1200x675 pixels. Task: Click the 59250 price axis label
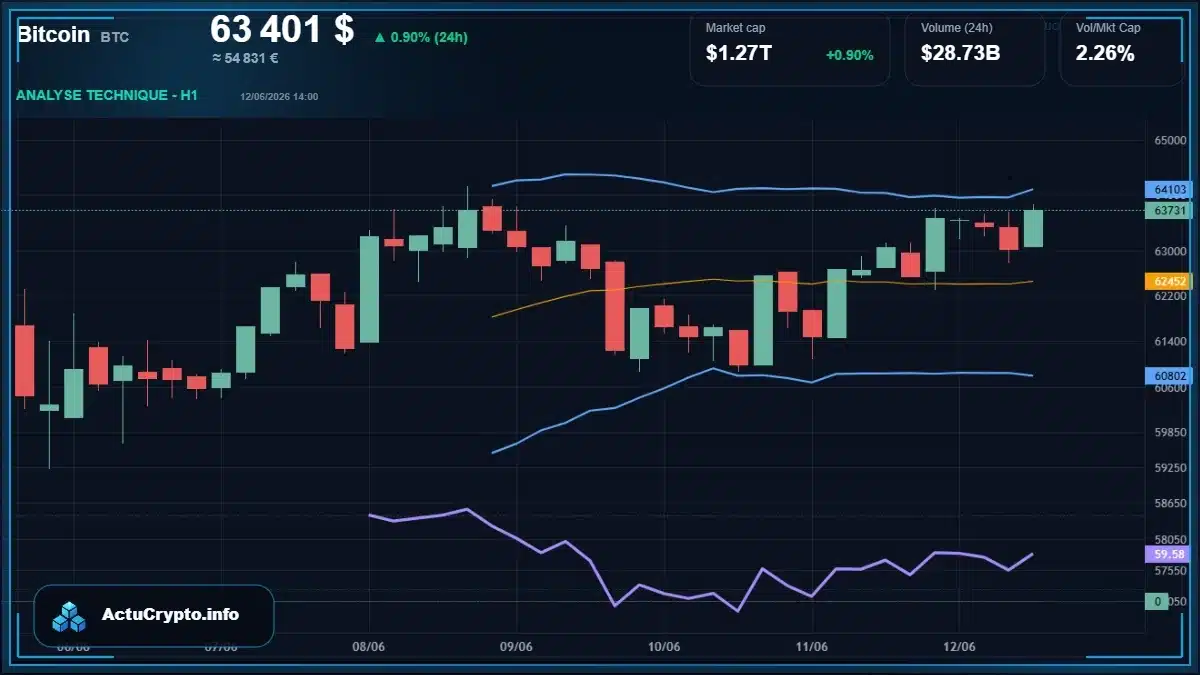click(x=1170, y=468)
